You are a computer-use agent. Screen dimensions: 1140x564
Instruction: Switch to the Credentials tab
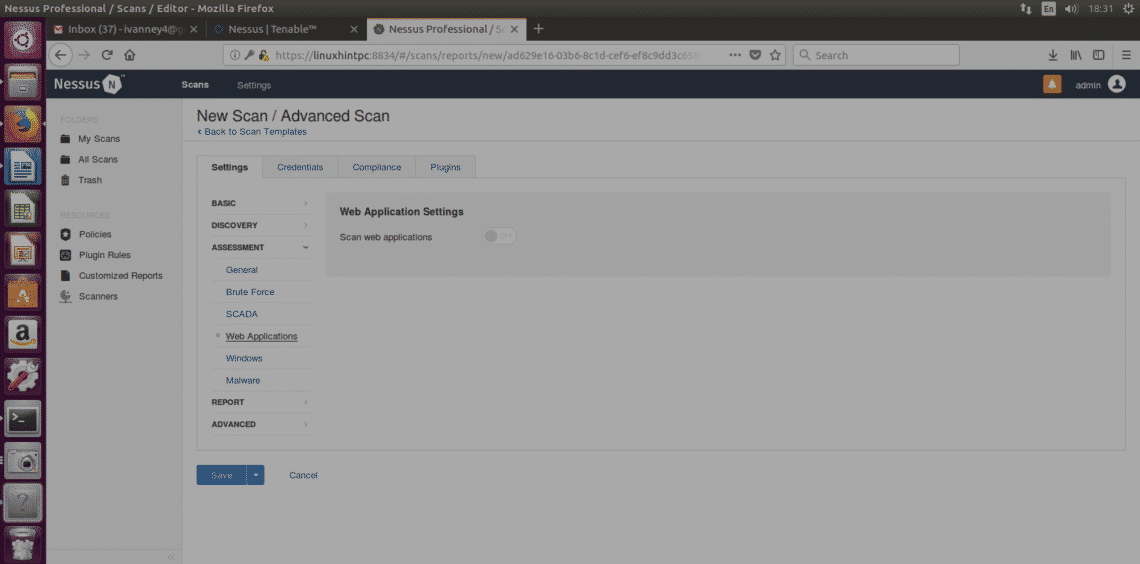(x=300, y=167)
